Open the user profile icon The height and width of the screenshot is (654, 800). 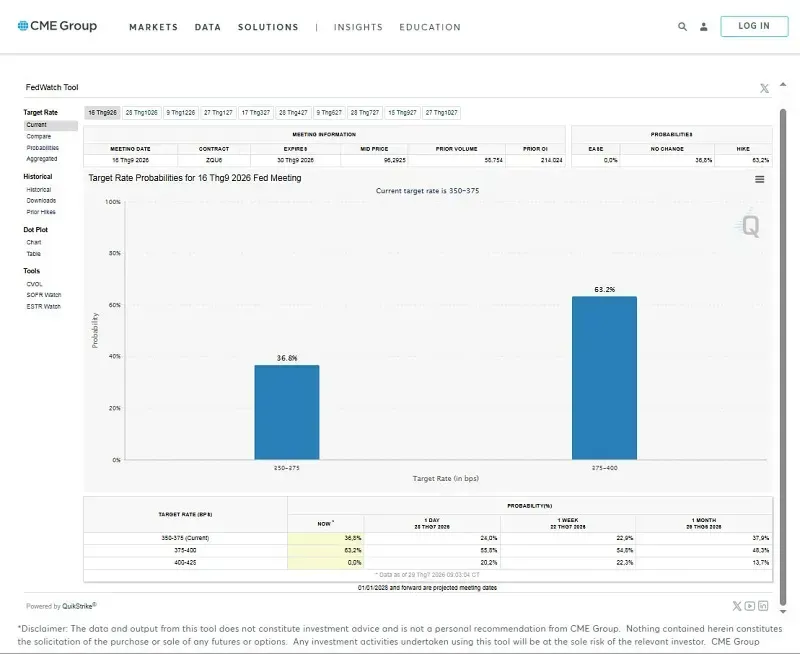click(x=704, y=27)
